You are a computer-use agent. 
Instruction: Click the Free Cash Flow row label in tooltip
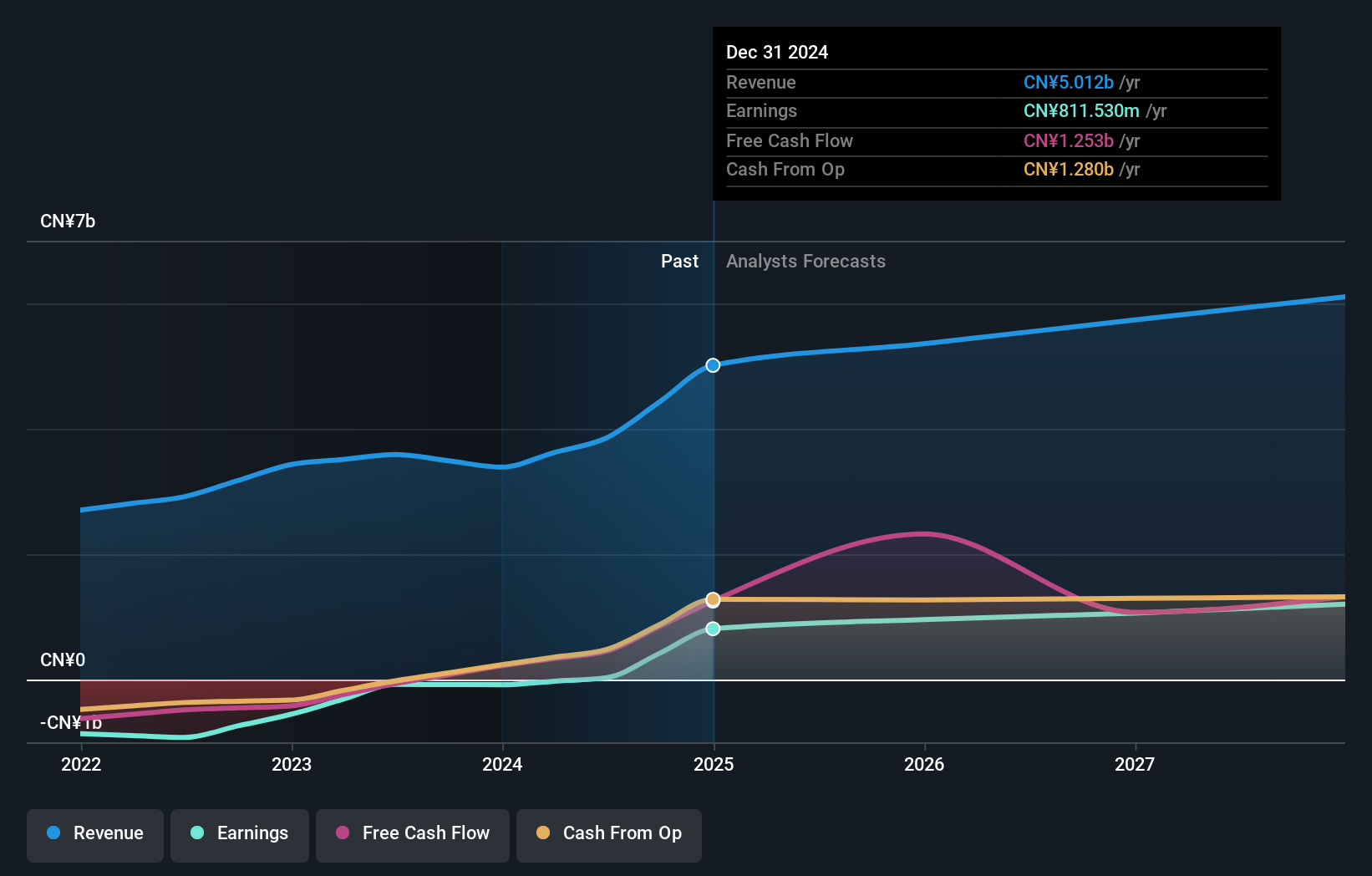coord(790,141)
